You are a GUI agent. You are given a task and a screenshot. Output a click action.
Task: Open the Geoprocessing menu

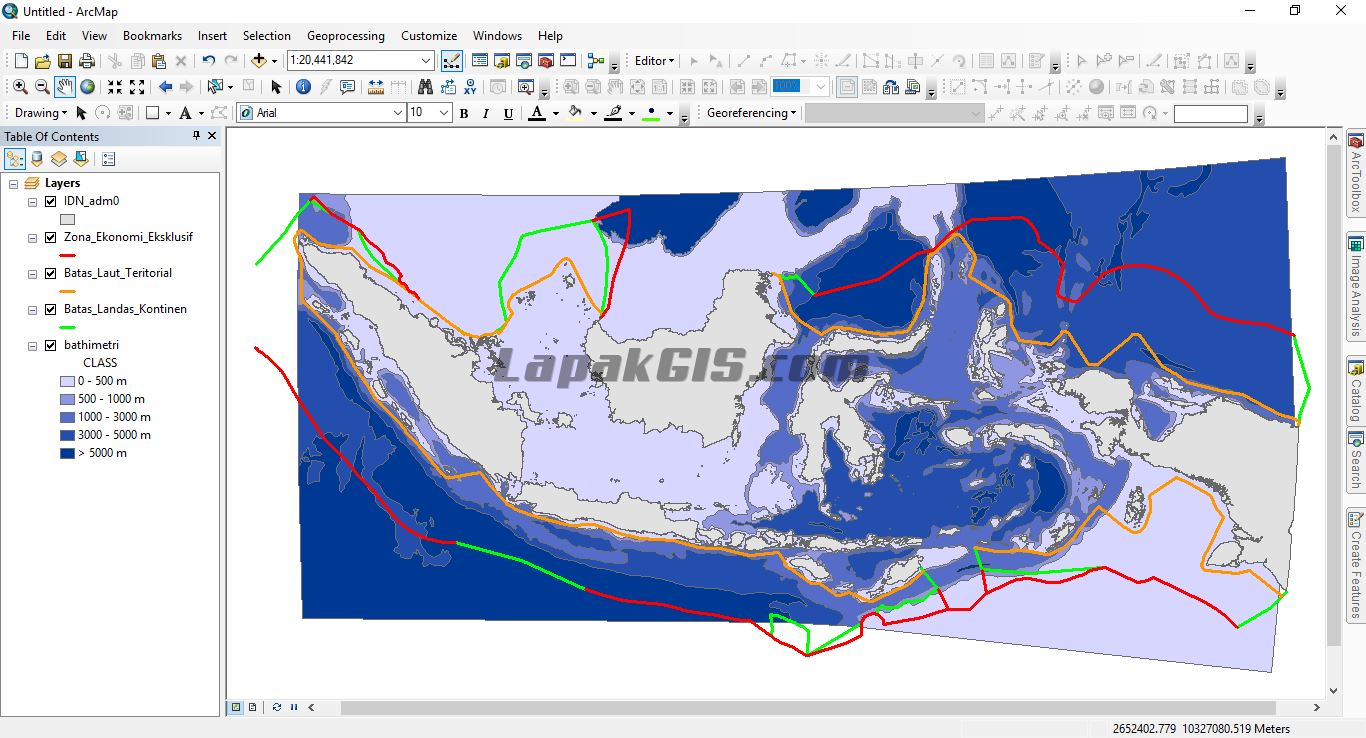346,36
